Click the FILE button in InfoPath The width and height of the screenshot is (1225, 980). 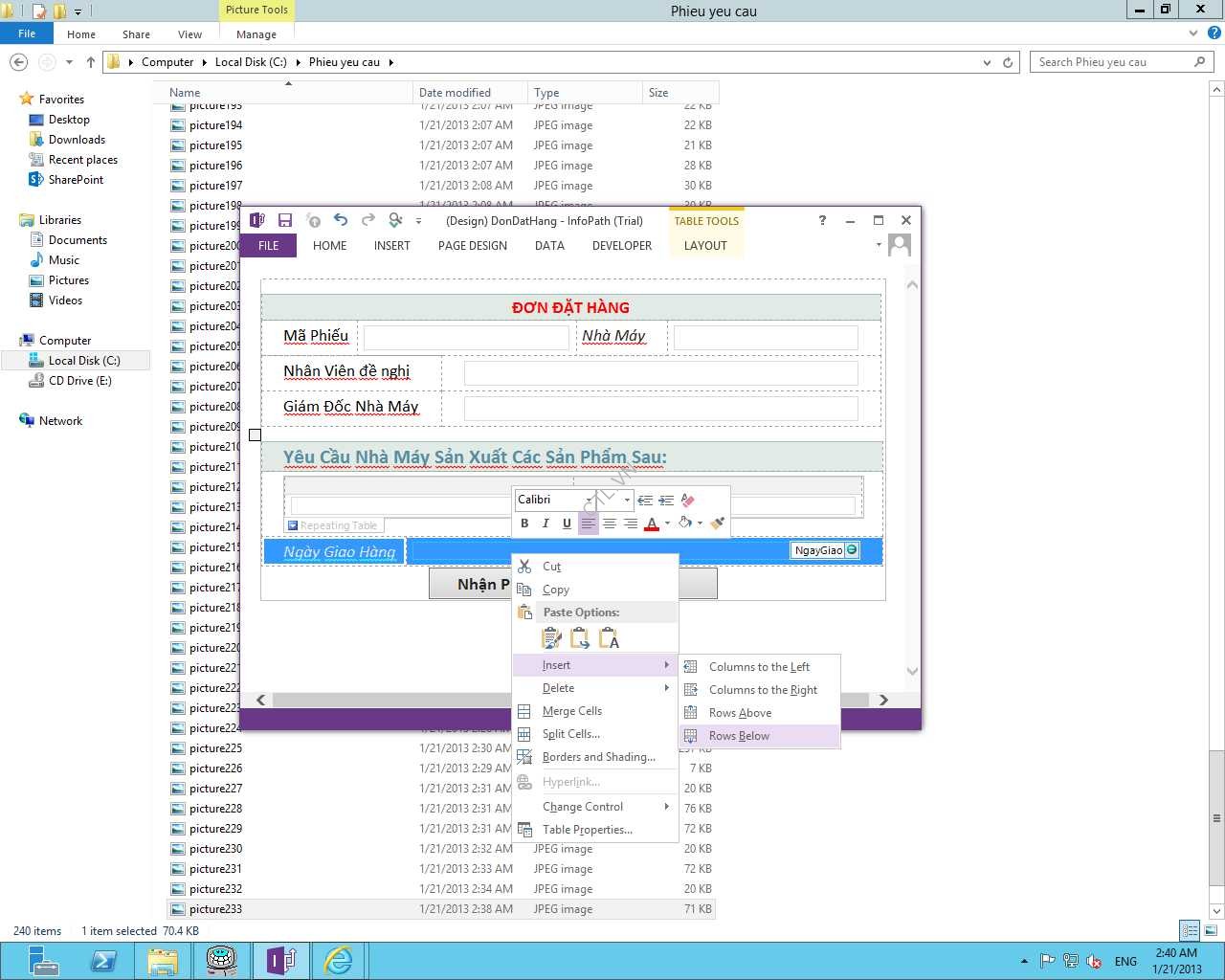pyautogui.click(x=269, y=246)
